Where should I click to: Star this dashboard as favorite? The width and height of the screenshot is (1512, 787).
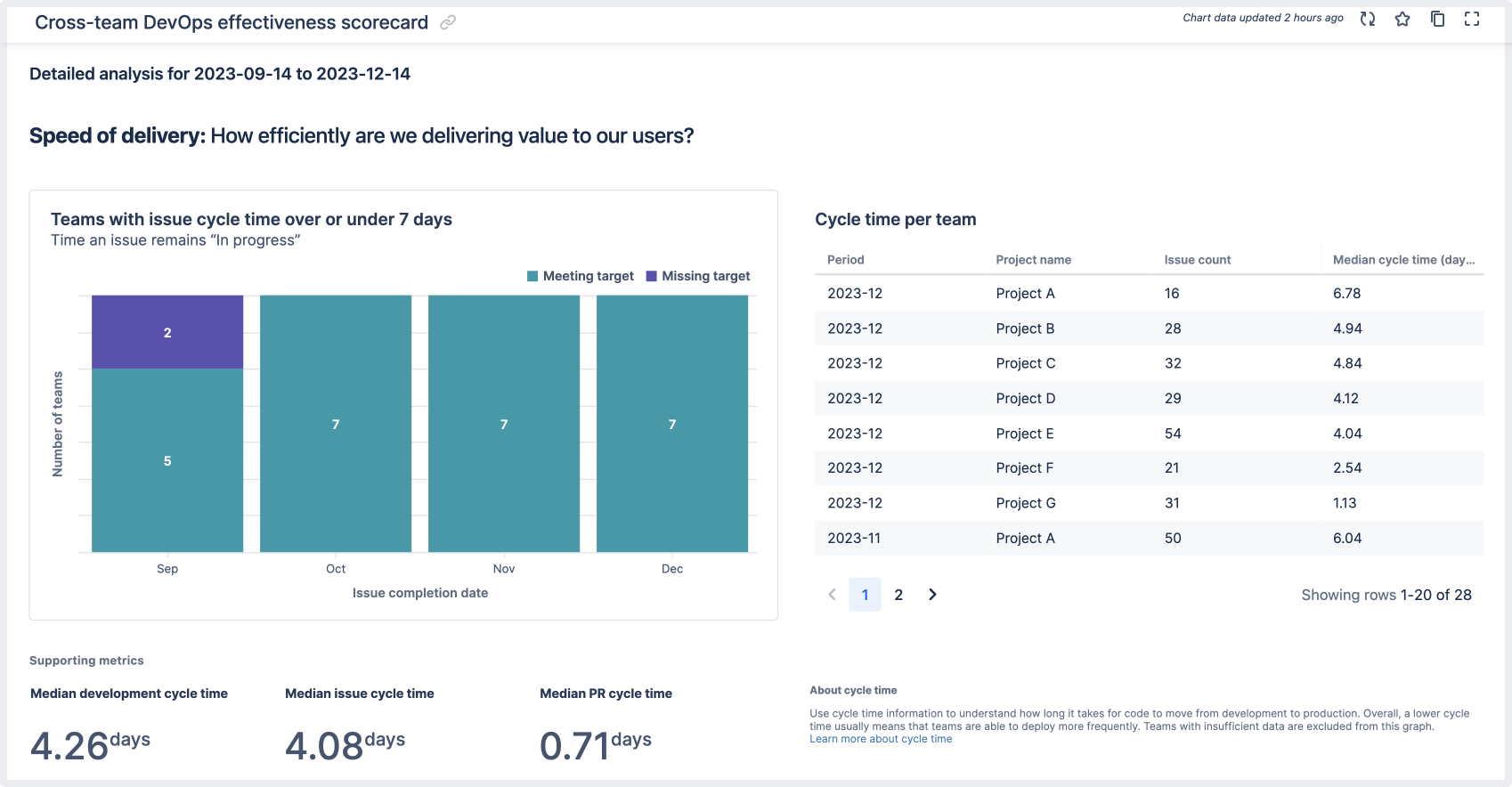pos(1402,19)
